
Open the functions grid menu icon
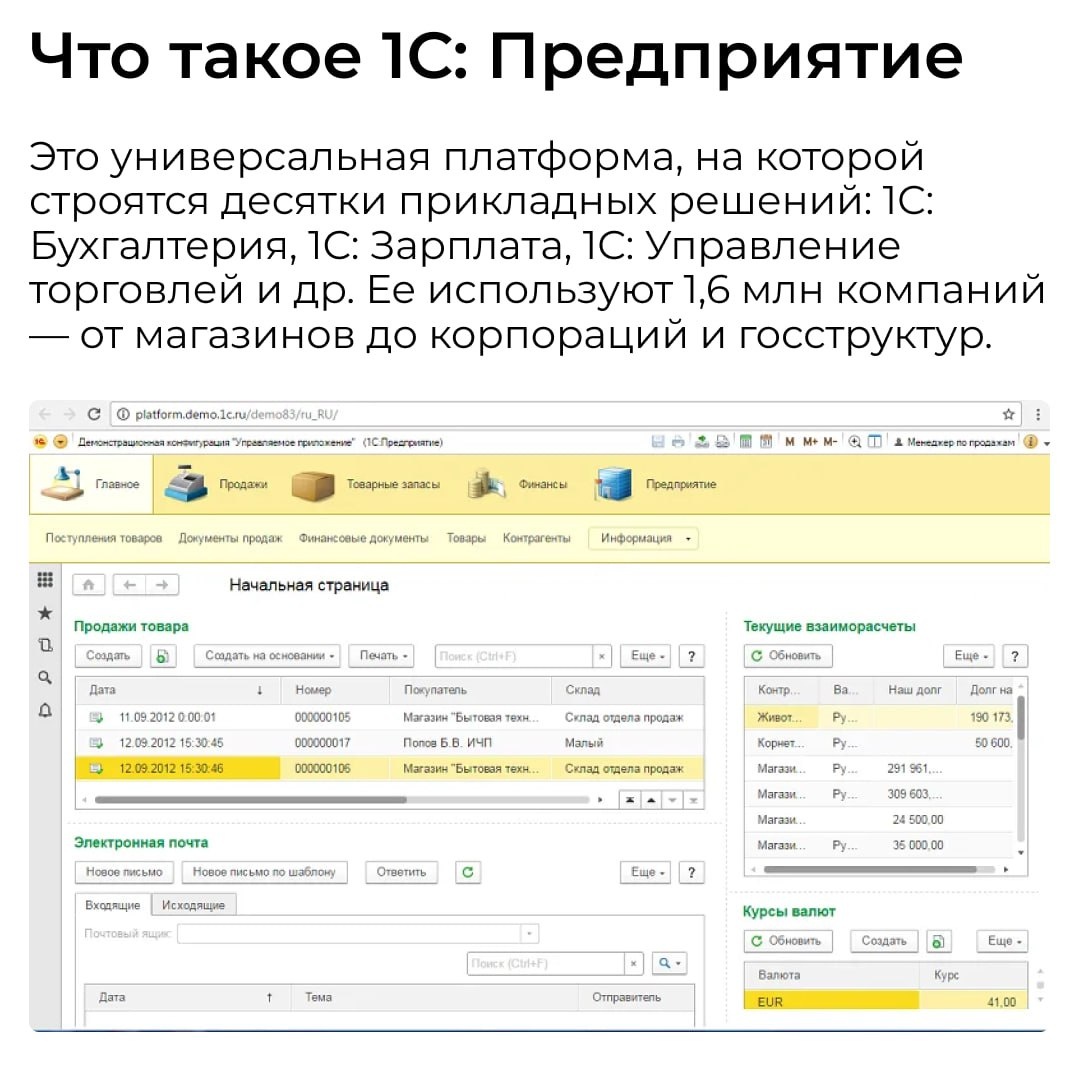[45, 580]
